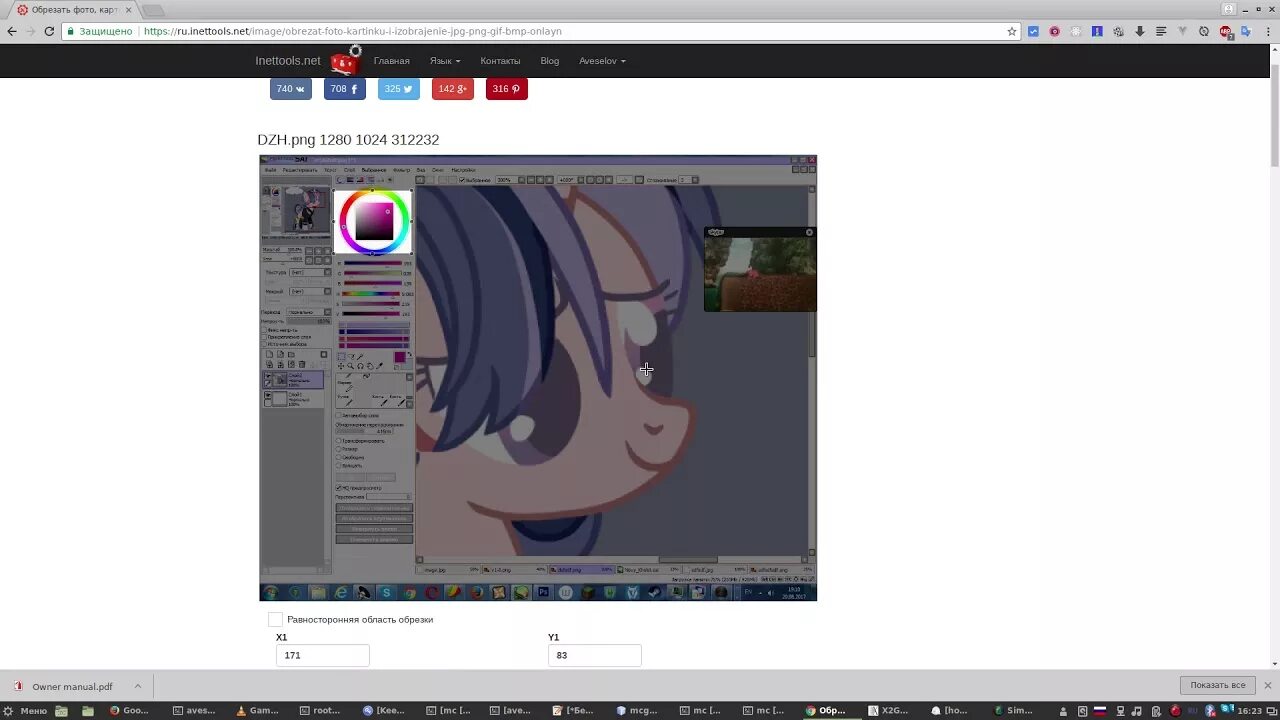Screen dimensions: 1280x720
Task: Open a new browser tab
Action: click(x=153, y=10)
